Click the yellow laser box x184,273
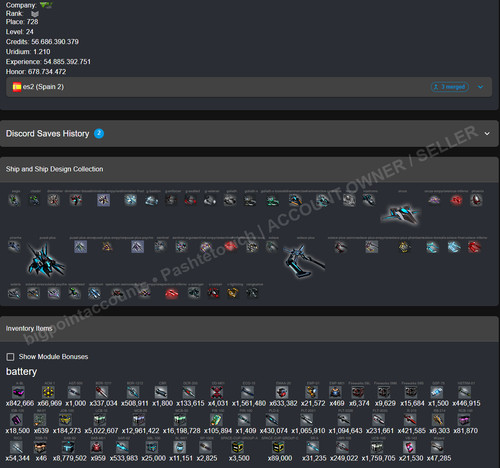 click(65, 419)
